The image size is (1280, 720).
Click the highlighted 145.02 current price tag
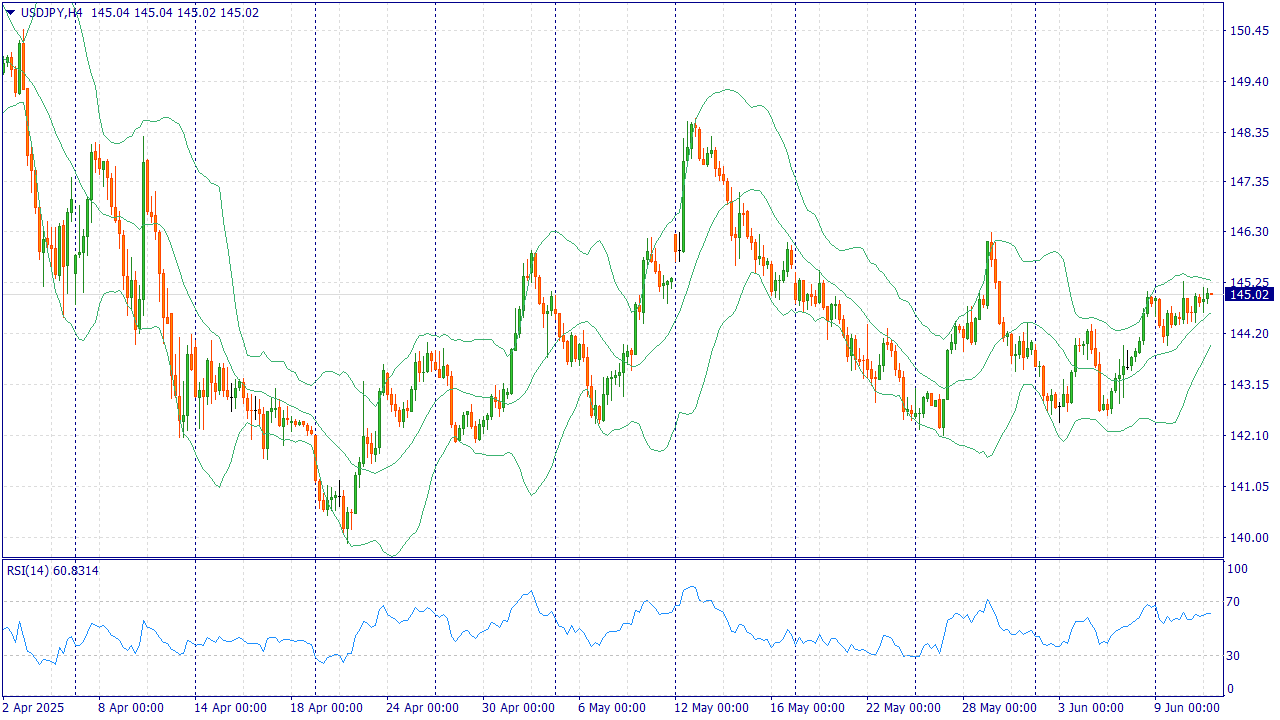coord(1249,294)
